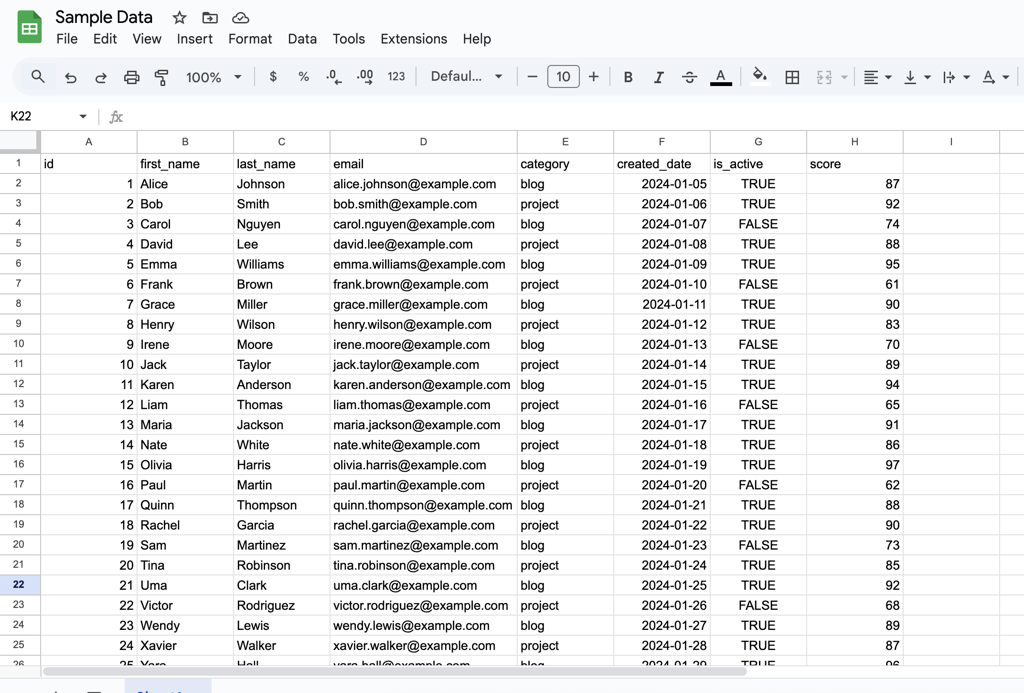Select the Paint format tool

pos(161,76)
